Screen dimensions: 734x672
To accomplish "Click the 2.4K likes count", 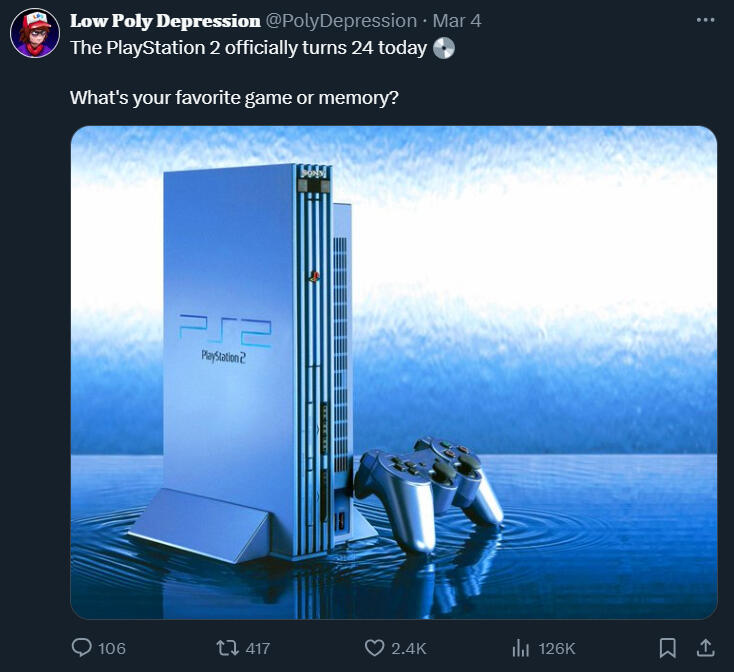I will pos(409,649).
